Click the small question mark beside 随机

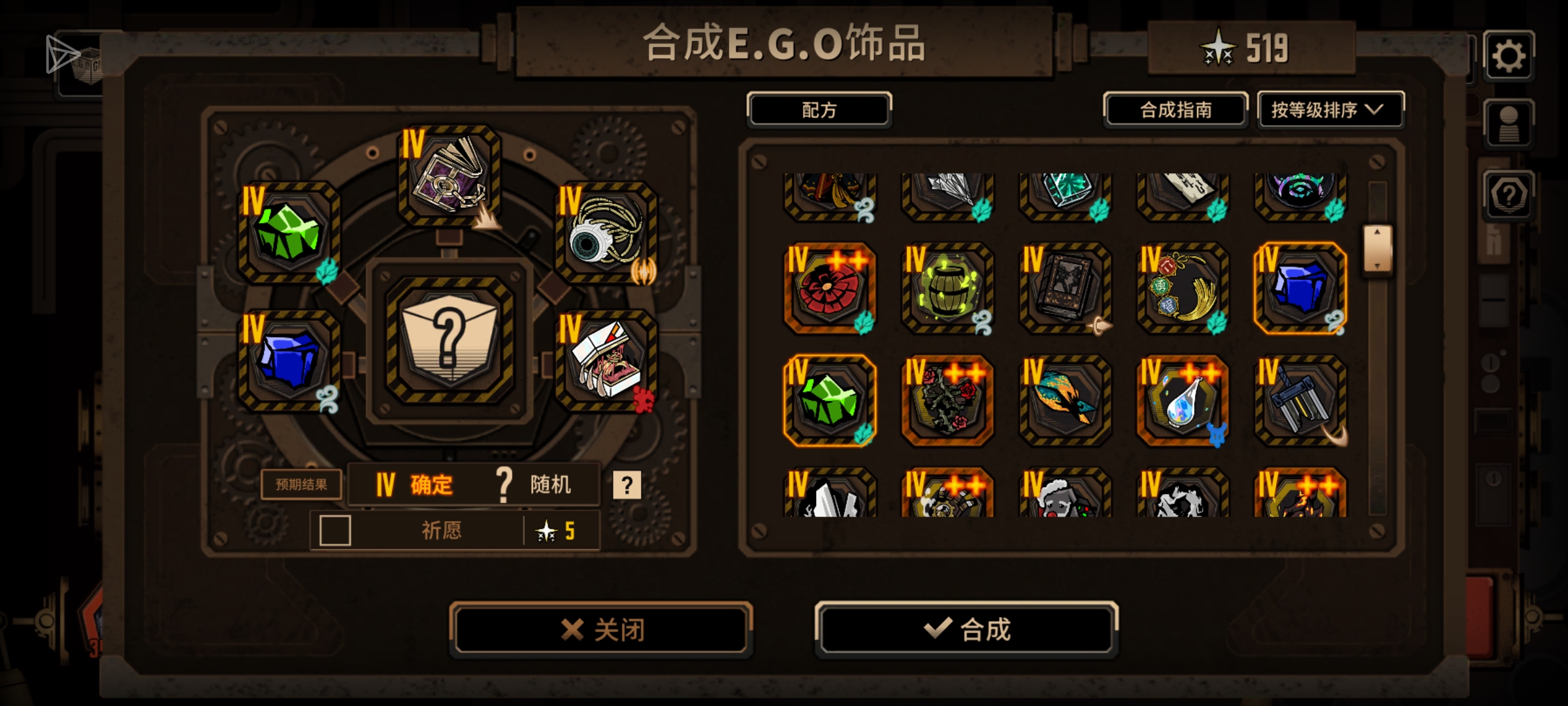627,485
